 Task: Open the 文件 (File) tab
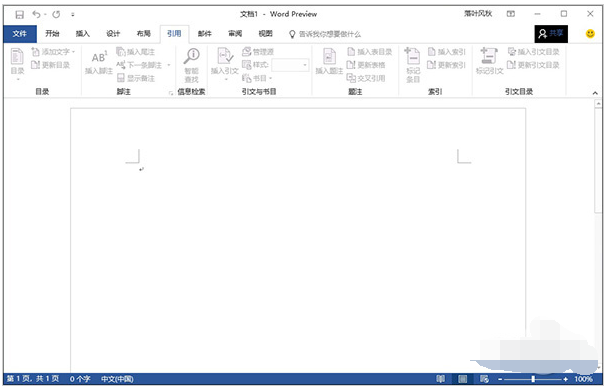click(x=20, y=34)
